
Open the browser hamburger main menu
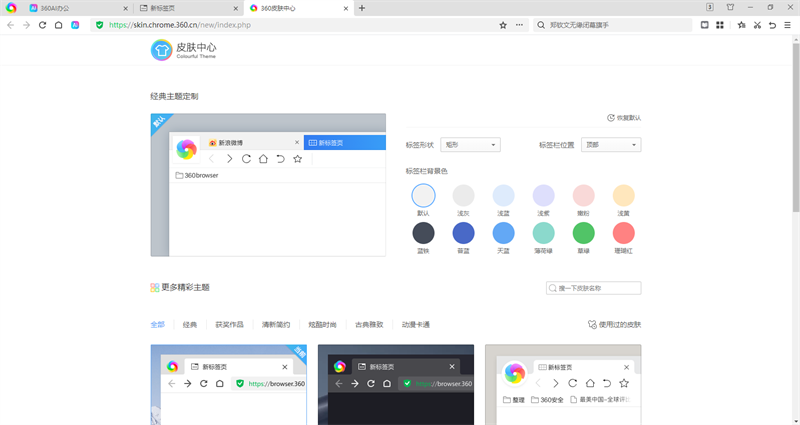(788, 25)
